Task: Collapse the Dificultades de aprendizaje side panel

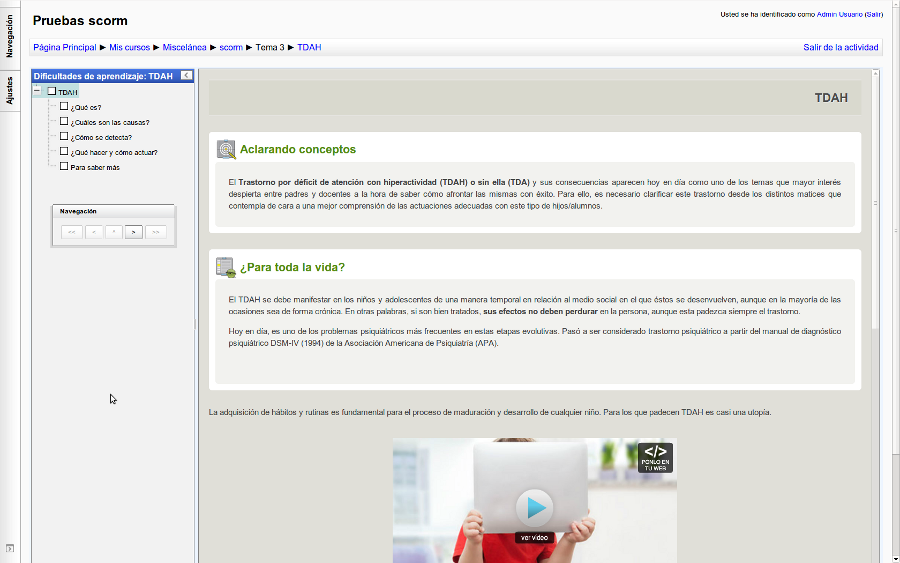Action: pos(186,76)
